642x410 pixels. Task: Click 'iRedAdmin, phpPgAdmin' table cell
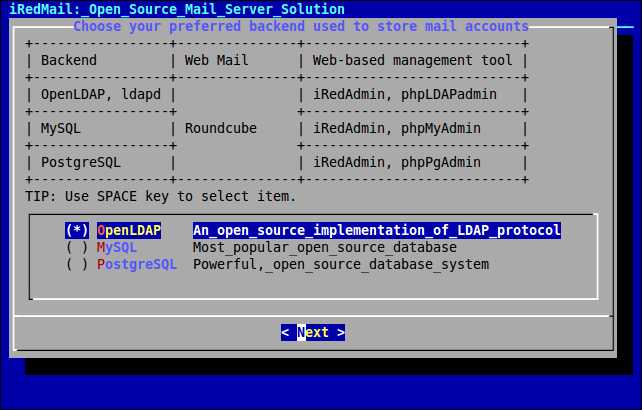coord(397,162)
